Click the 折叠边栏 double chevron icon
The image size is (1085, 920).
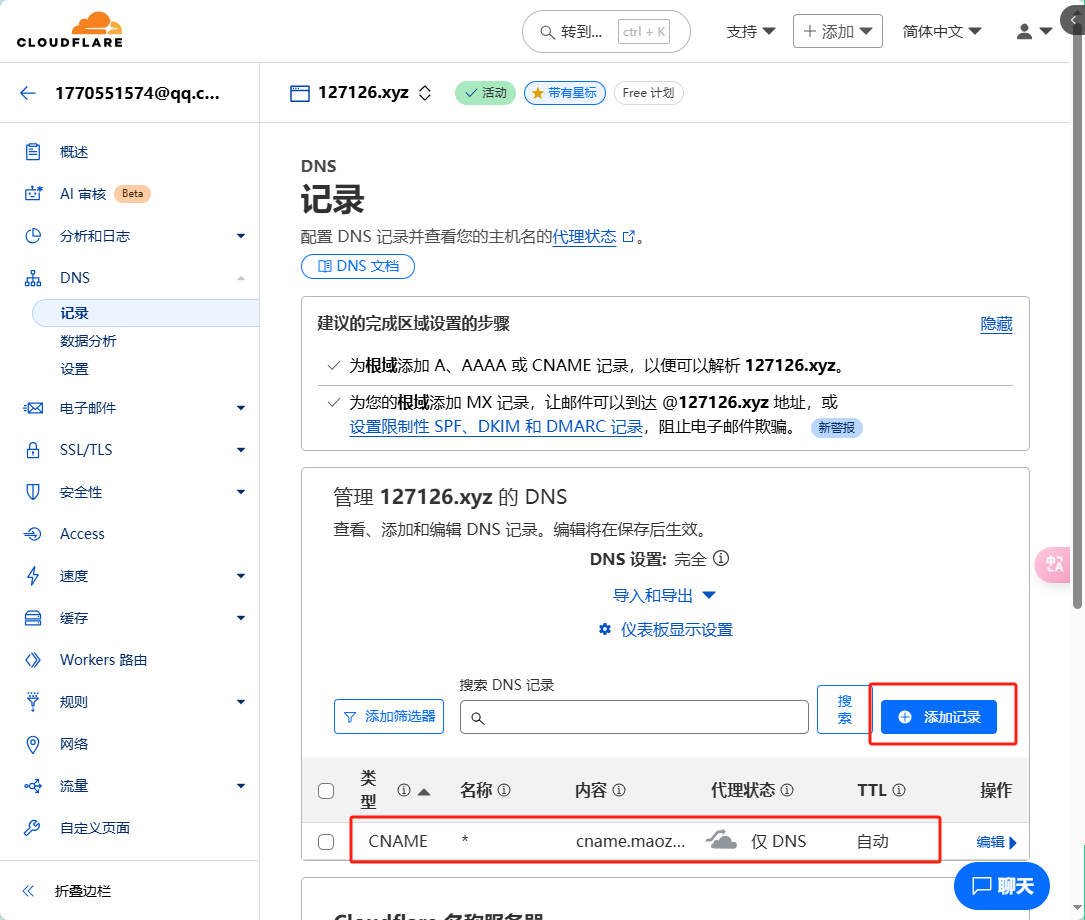(28, 891)
